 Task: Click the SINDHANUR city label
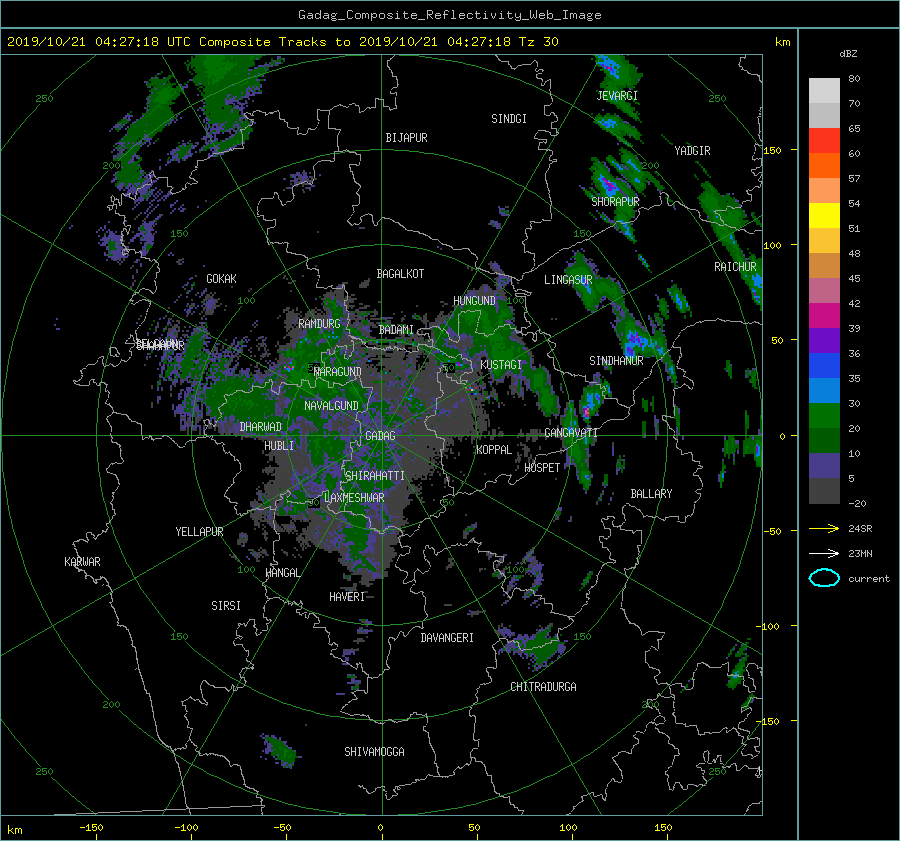(x=616, y=361)
